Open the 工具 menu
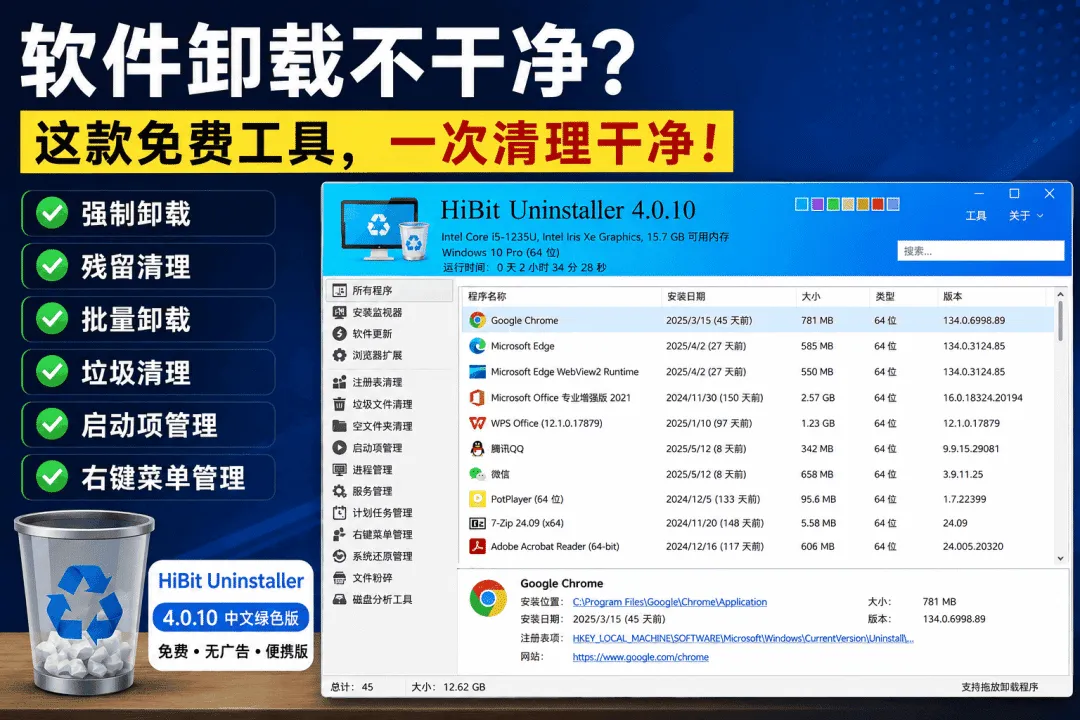The width and height of the screenshot is (1080, 720). (975, 216)
